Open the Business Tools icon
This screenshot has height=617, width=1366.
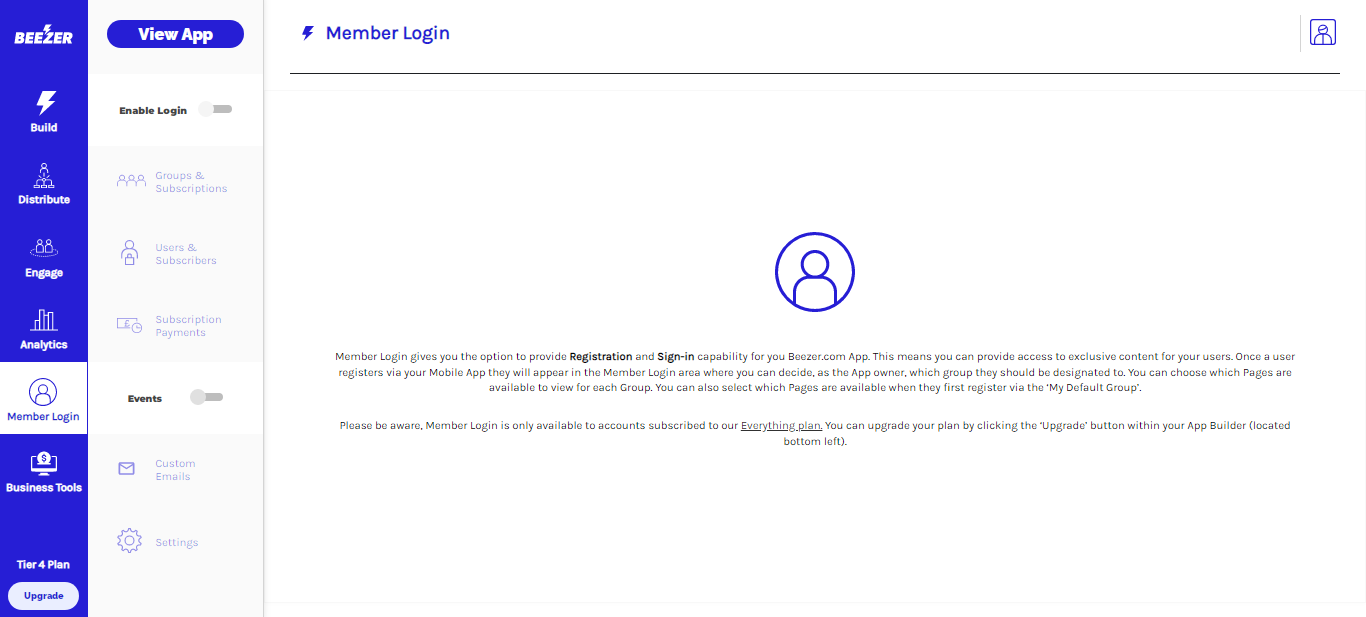click(44, 463)
